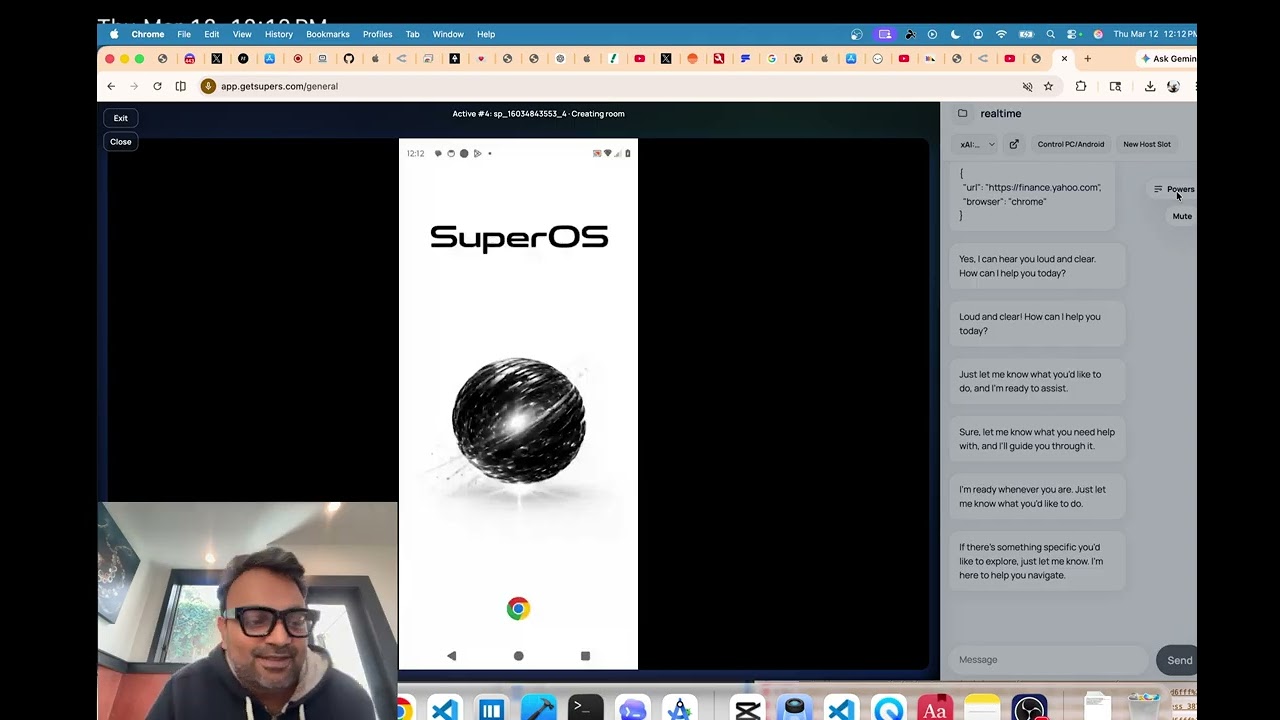
Task: Click the battery status icon in menu bar
Action: tap(1026, 34)
